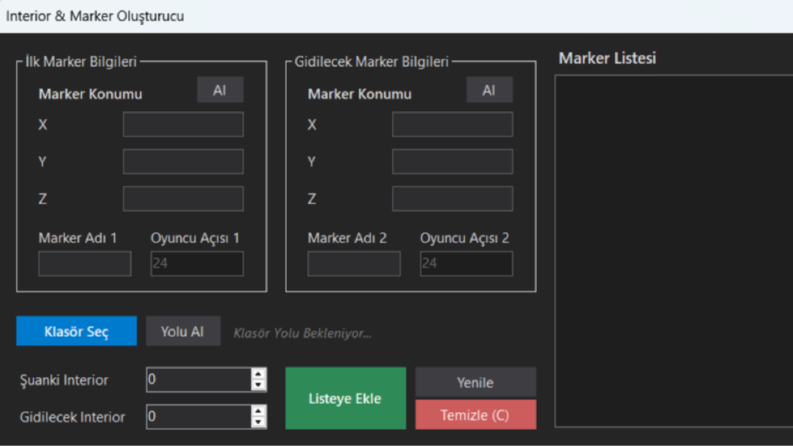
Task: Increase Şuanki Interior with up arrow
Action: point(258,374)
